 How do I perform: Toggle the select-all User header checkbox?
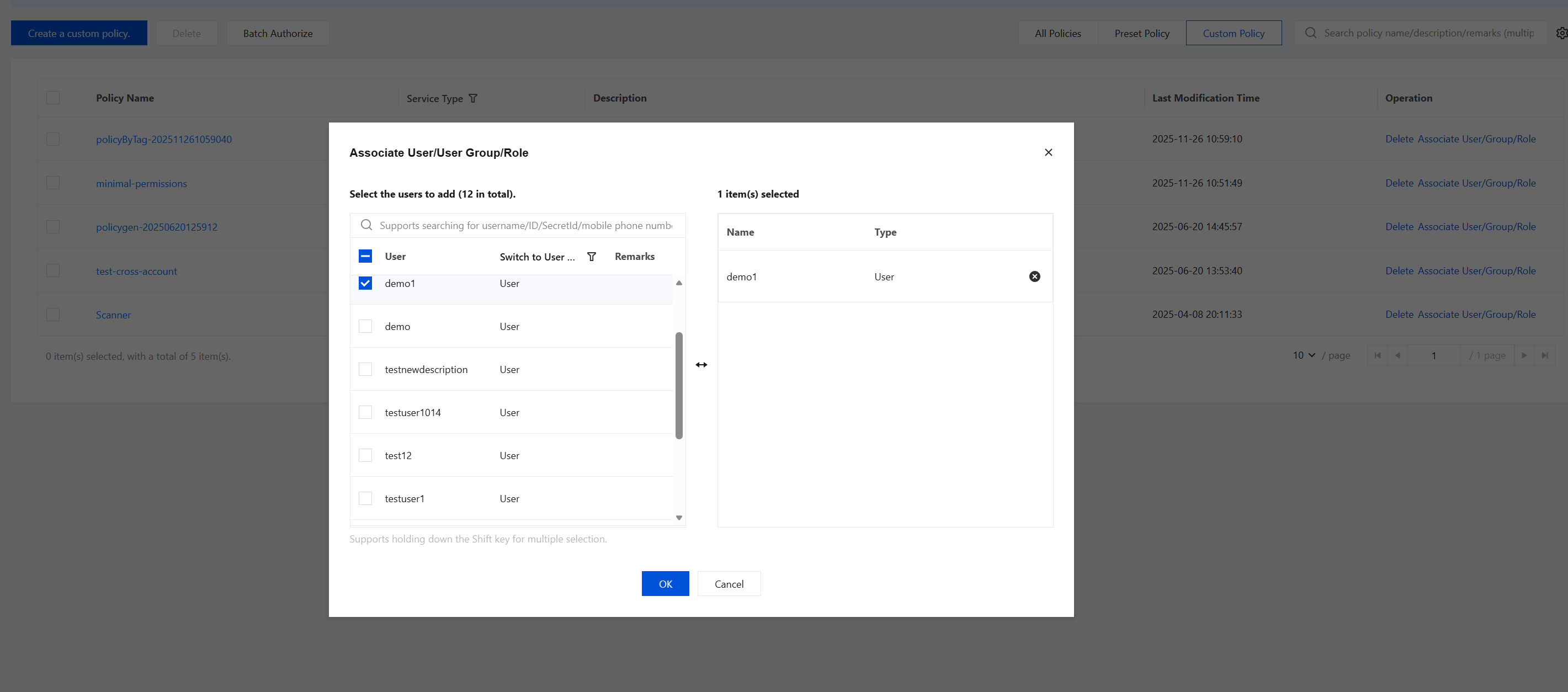pyautogui.click(x=365, y=256)
